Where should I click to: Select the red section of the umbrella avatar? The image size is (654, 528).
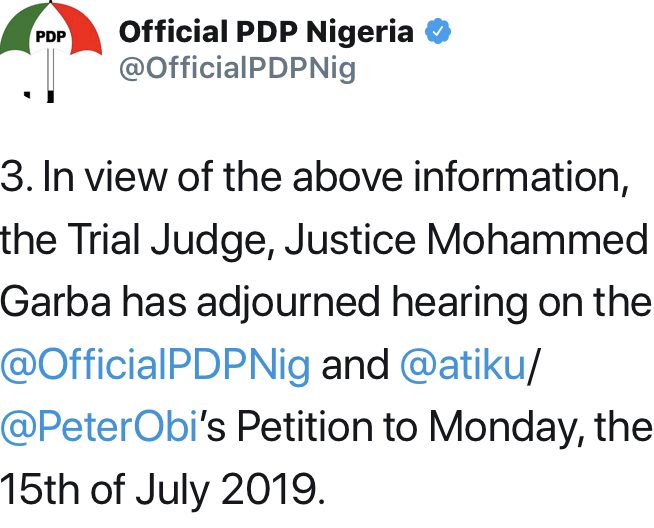click(x=79, y=29)
